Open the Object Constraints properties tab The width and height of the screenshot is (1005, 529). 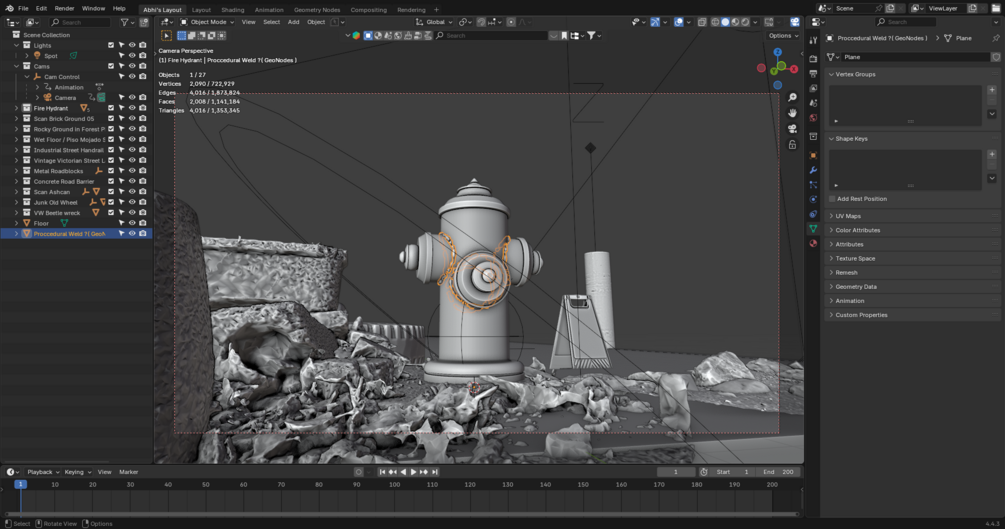pyautogui.click(x=813, y=214)
